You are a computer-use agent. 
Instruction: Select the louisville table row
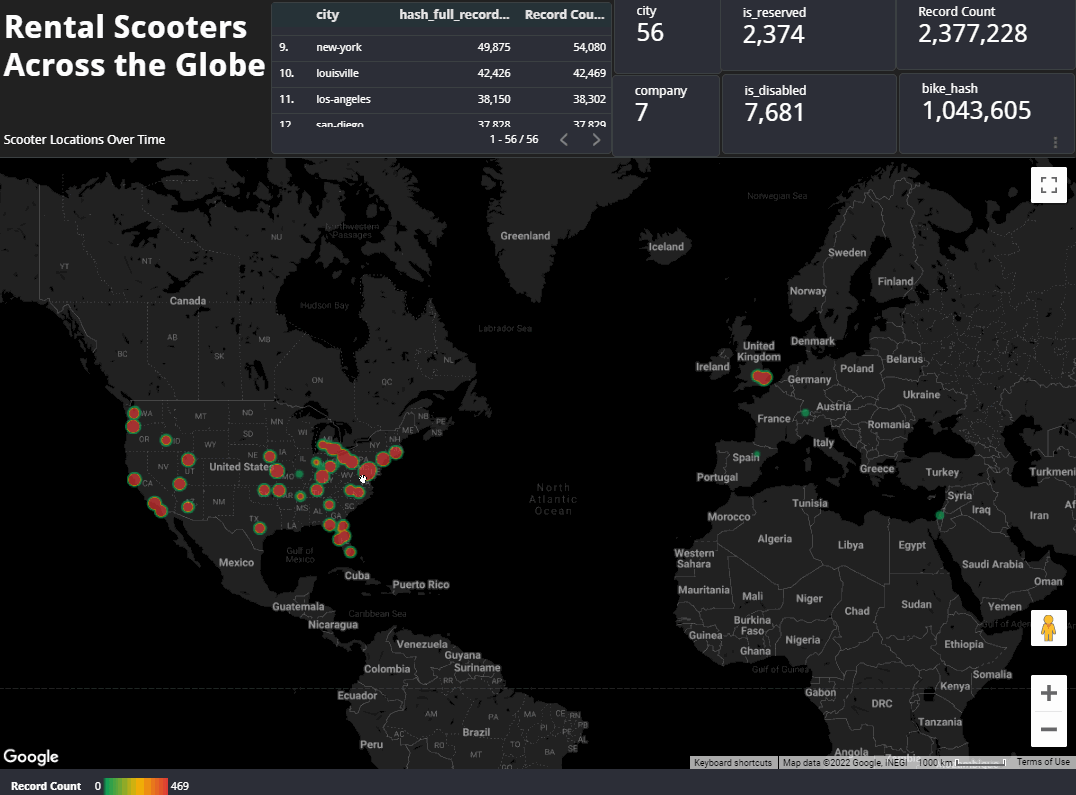click(x=441, y=73)
